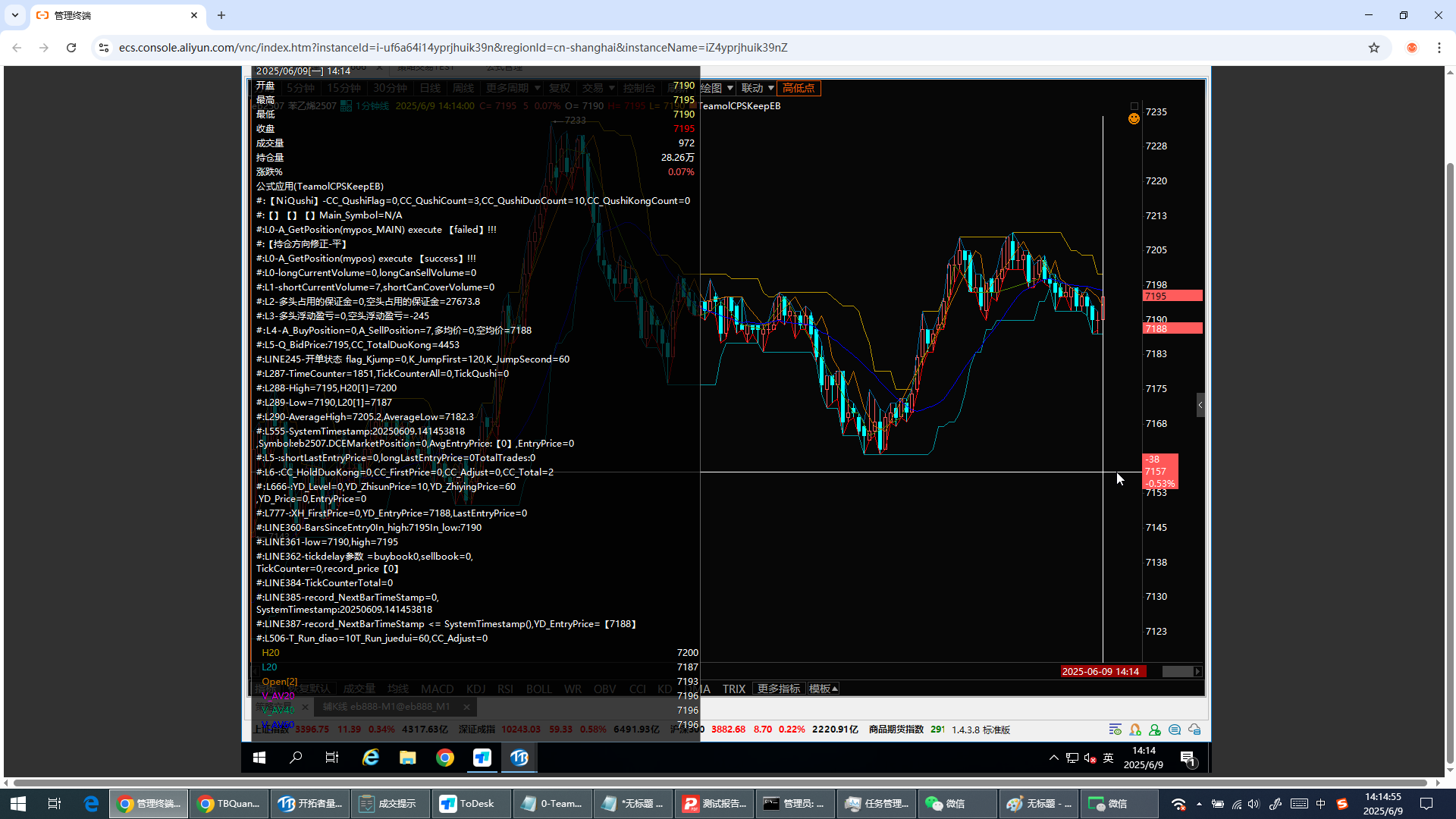Switch to the 日线 daily period tab
Viewport: 1456px width, 819px height.
[x=430, y=88]
